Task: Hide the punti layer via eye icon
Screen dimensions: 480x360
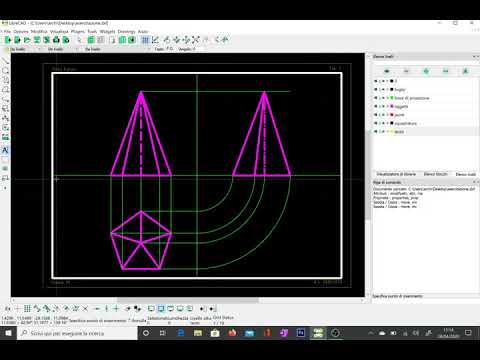Action: [x=376, y=115]
